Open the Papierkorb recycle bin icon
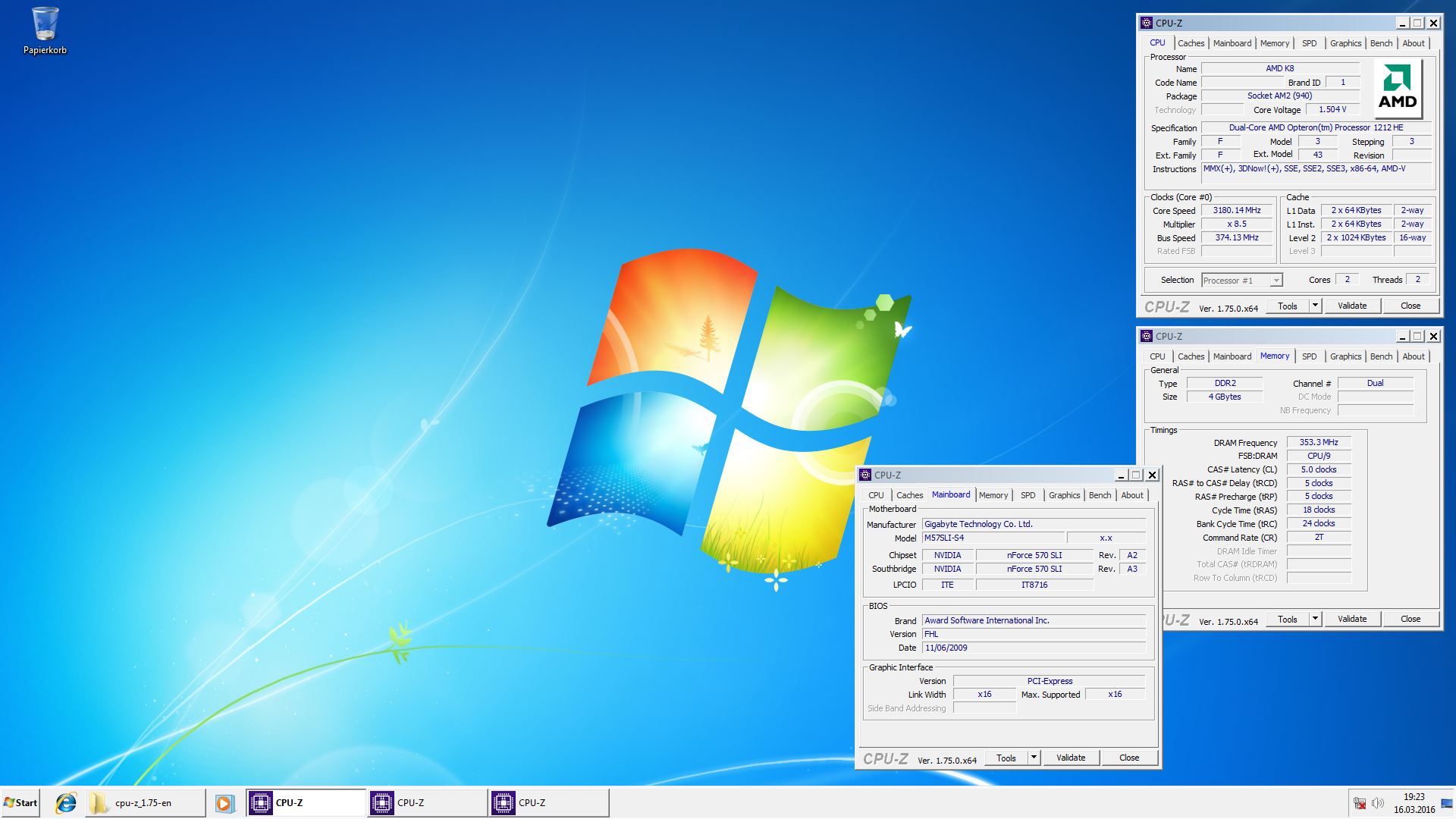This screenshot has height=819, width=1456. [45, 32]
